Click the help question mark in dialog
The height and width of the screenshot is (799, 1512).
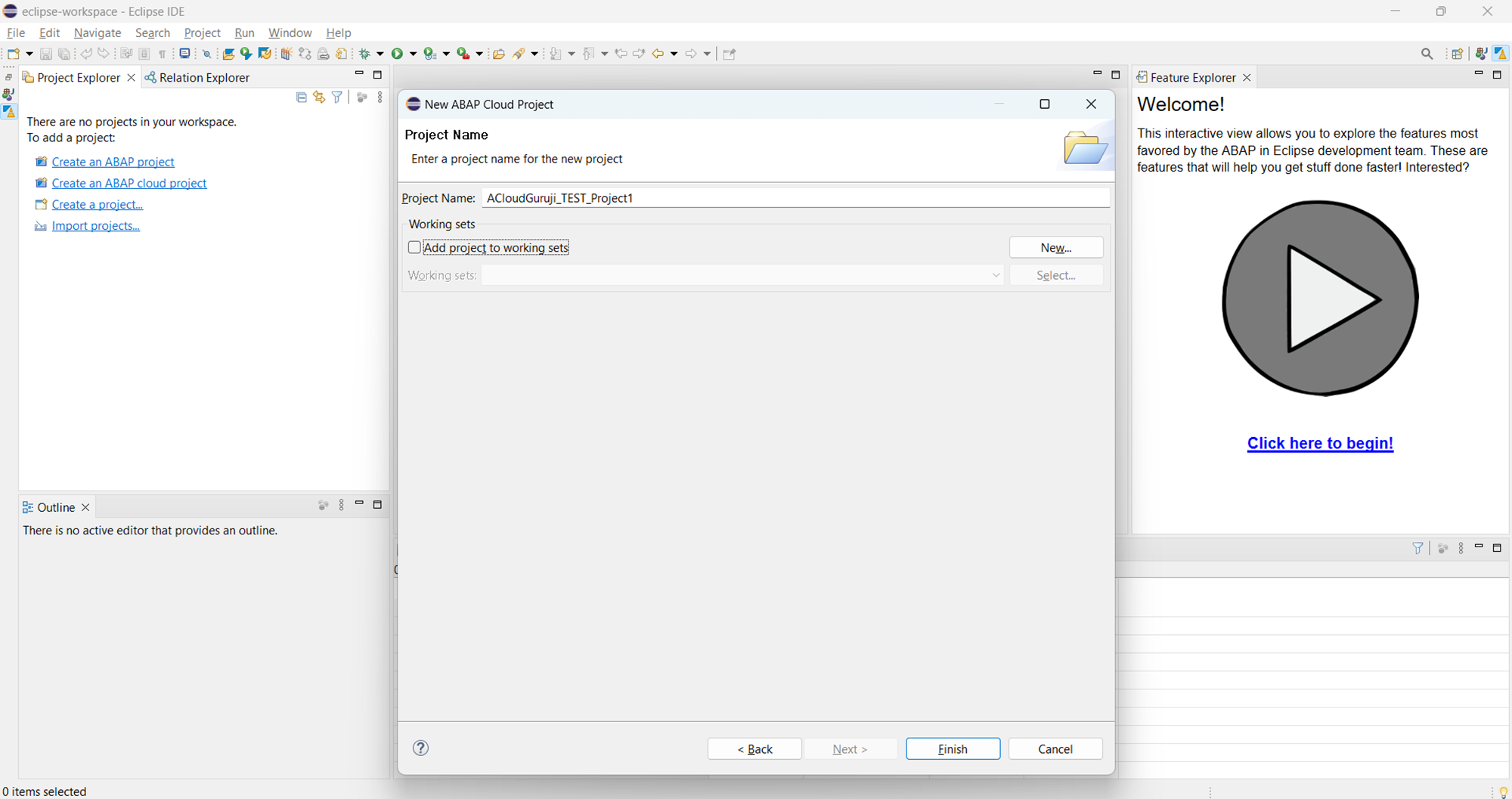click(421, 748)
